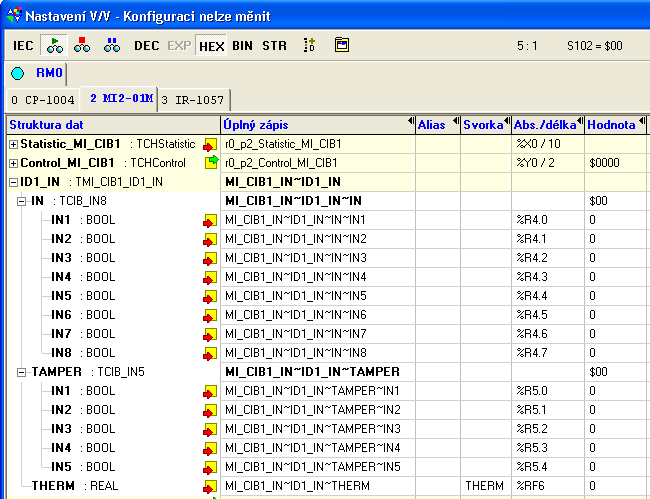Click the blue-pause binoculars icon
The image size is (650, 499).
click(112, 45)
